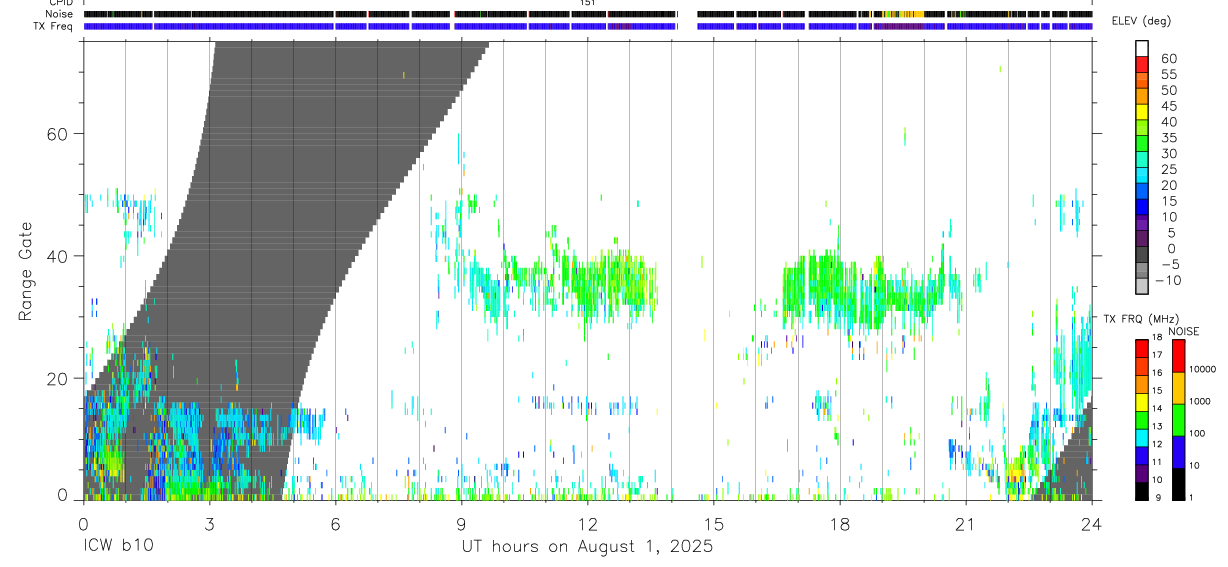Screen dimensions: 1228x567
Task: Click 'UT hours on August 1, 2025' label
Action: (587, 547)
